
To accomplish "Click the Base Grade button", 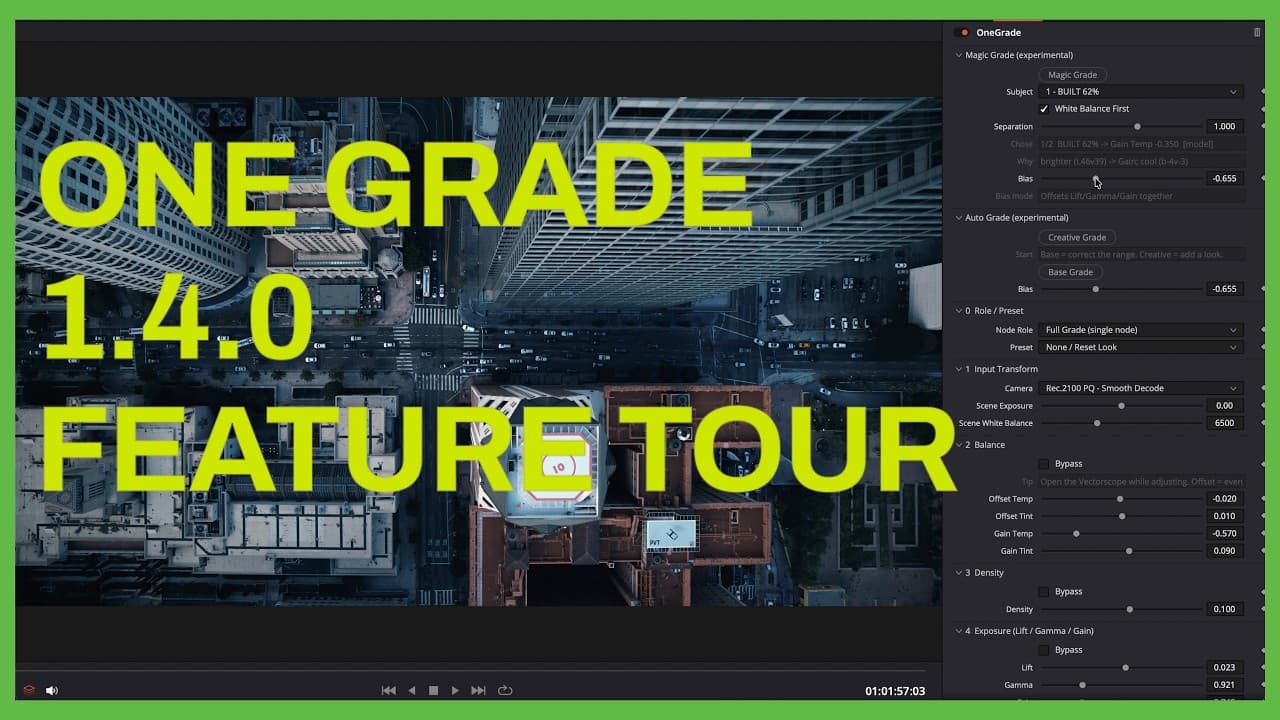I will point(1070,272).
